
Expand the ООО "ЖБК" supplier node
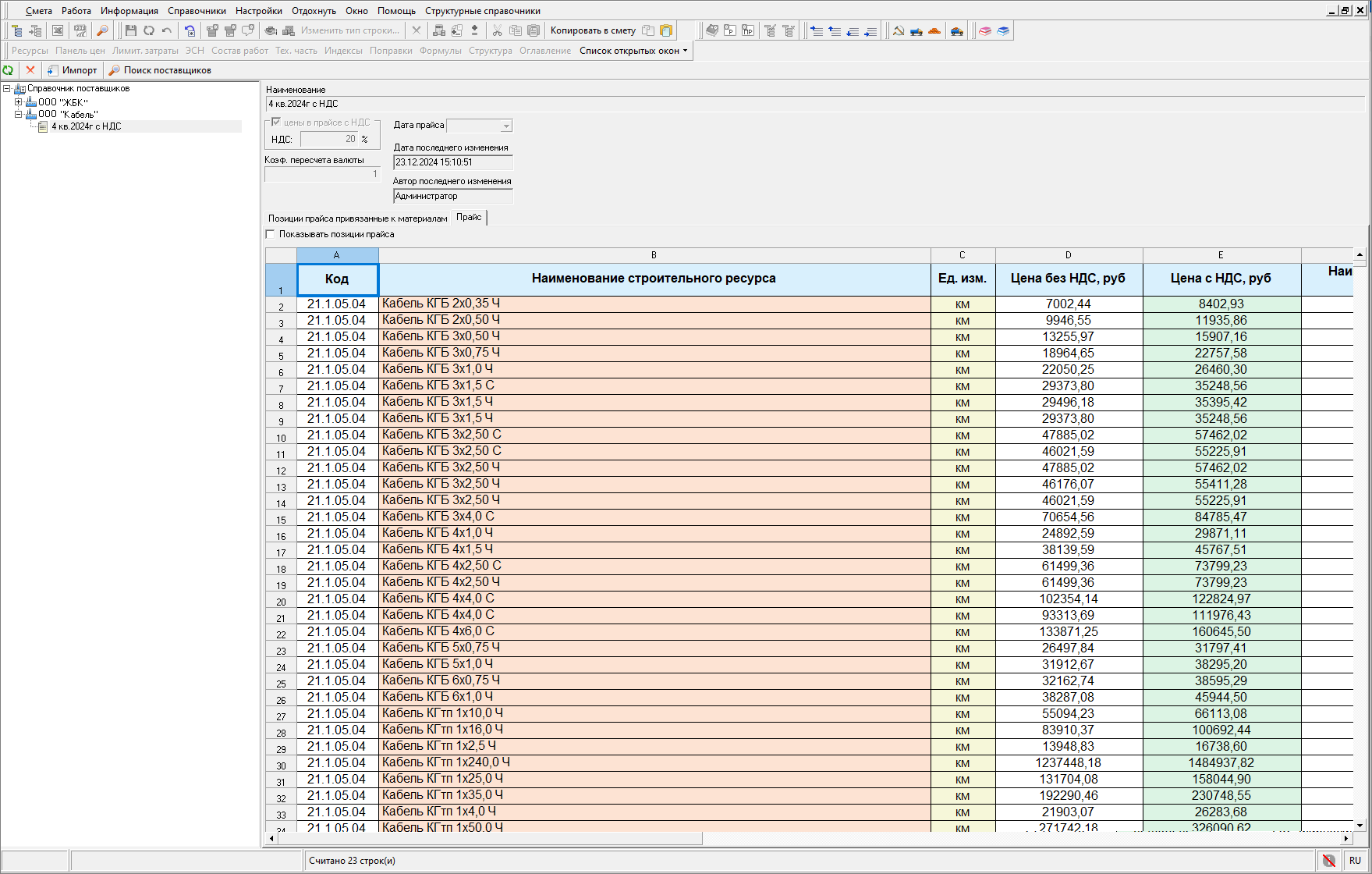coord(19,102)
